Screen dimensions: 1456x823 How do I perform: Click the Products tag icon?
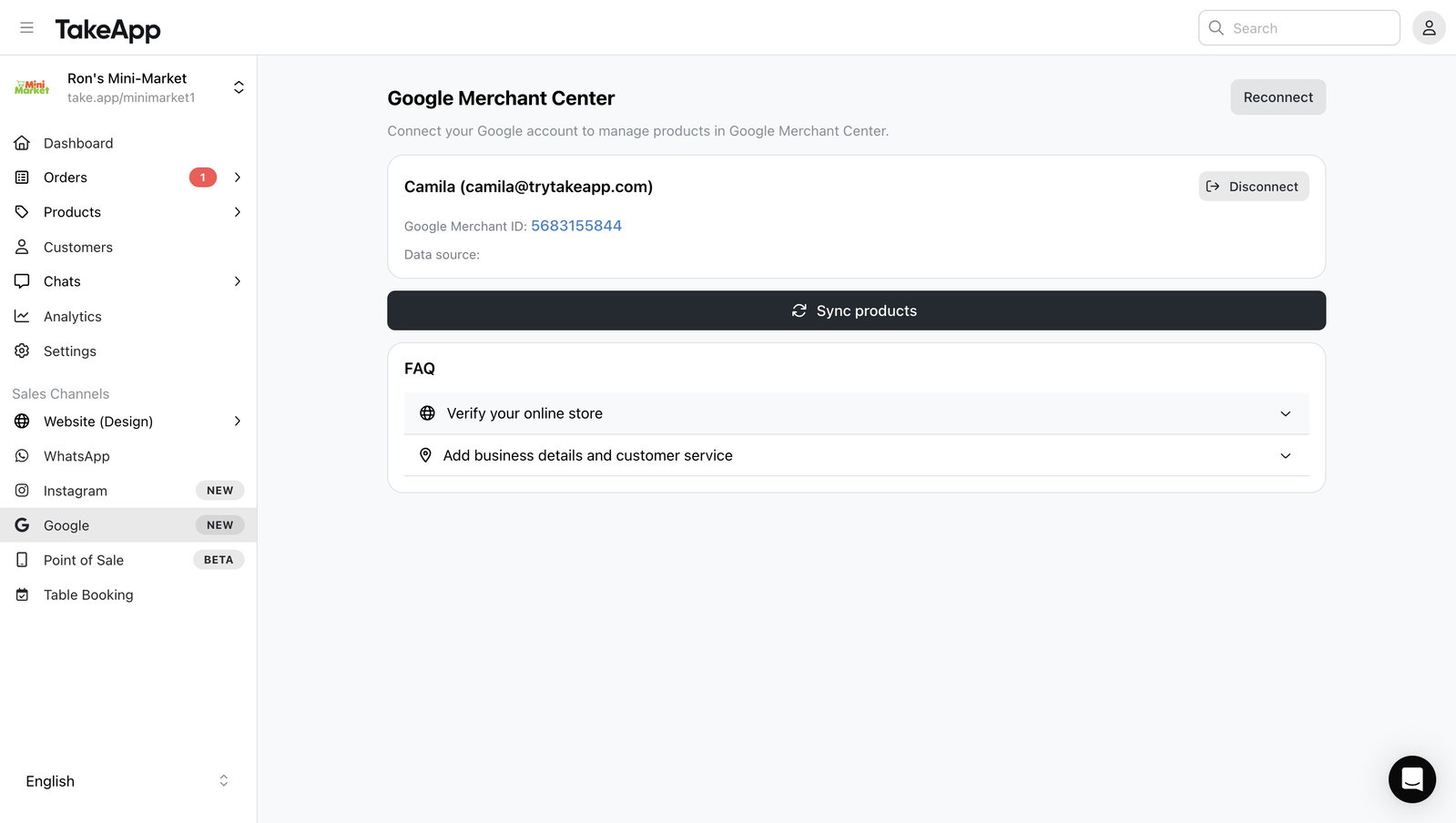tap(22, 212)
